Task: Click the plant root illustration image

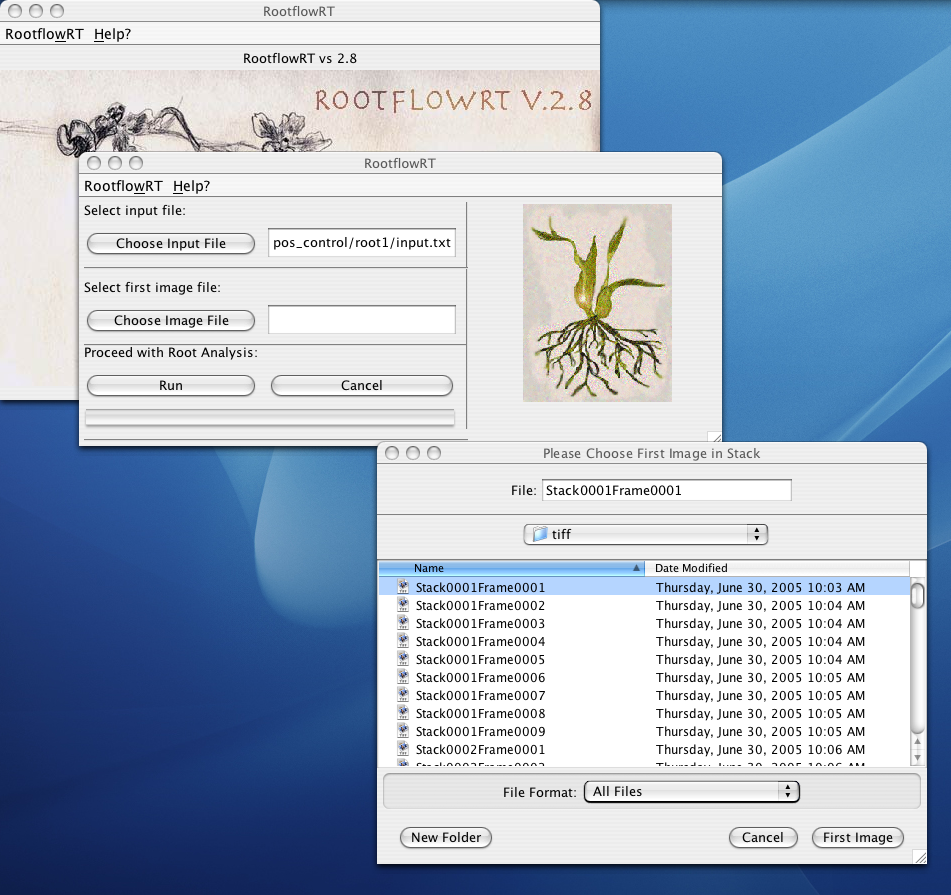Action: [597, 303]
